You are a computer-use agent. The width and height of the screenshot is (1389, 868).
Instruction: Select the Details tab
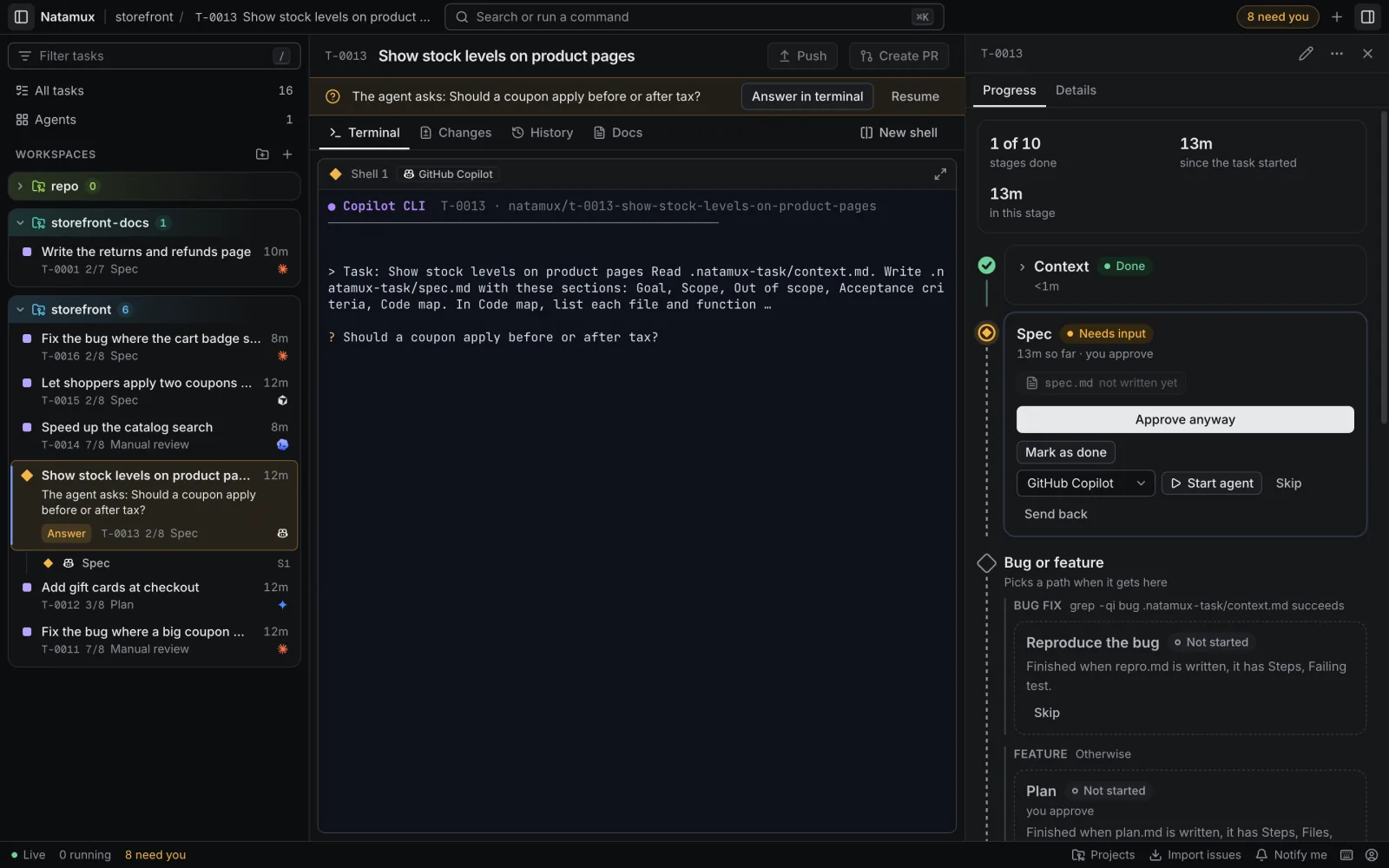click(1076, 90)
